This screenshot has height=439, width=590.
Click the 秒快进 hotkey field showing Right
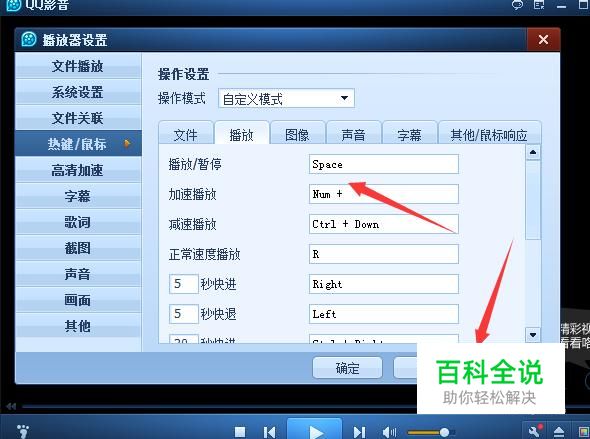click(384, 284)
